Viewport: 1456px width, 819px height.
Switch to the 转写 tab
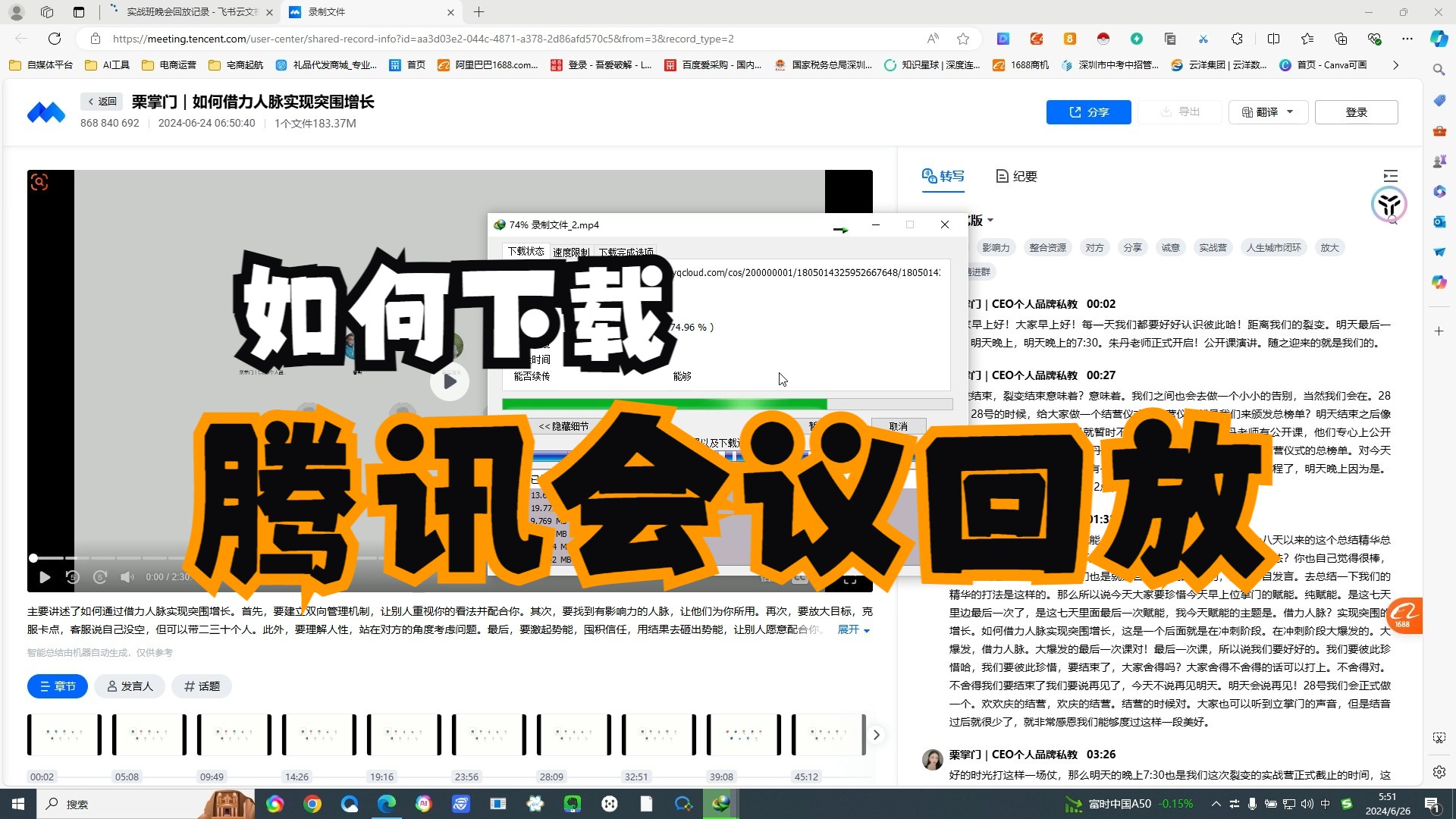point(943,176)
